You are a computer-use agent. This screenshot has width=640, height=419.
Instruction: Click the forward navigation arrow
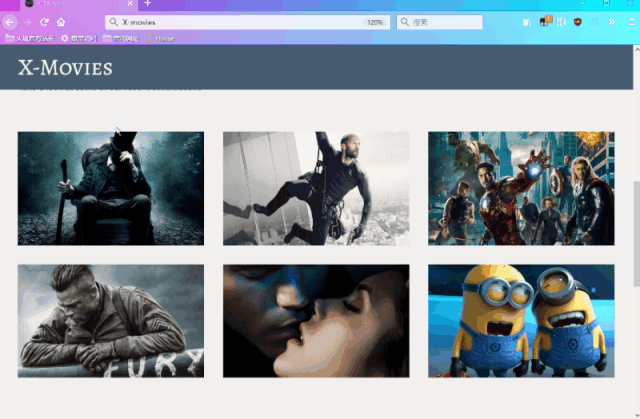pos(27,22)
